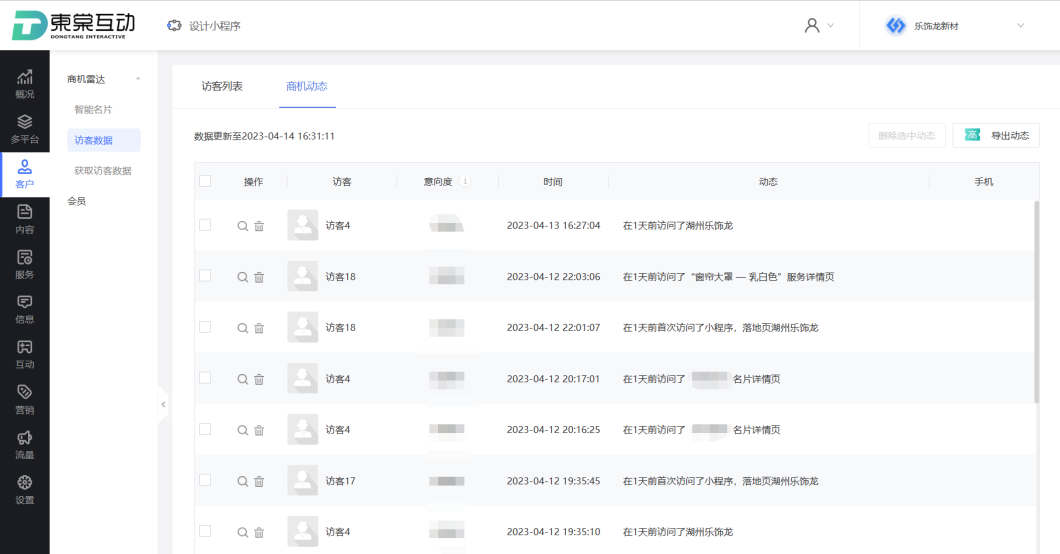View details for 访客18 at 22:01:07
This screenshot has height=554, width=1060.
click(242, 328)
